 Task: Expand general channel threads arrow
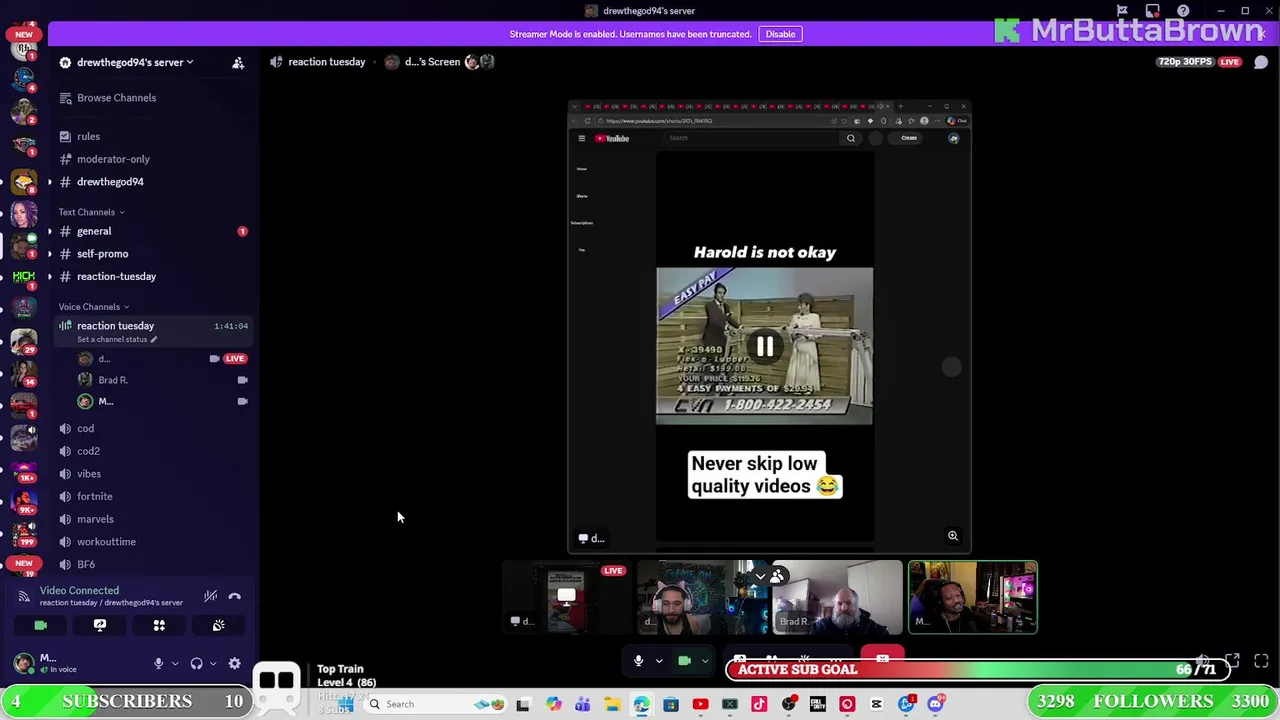[50, 231]
